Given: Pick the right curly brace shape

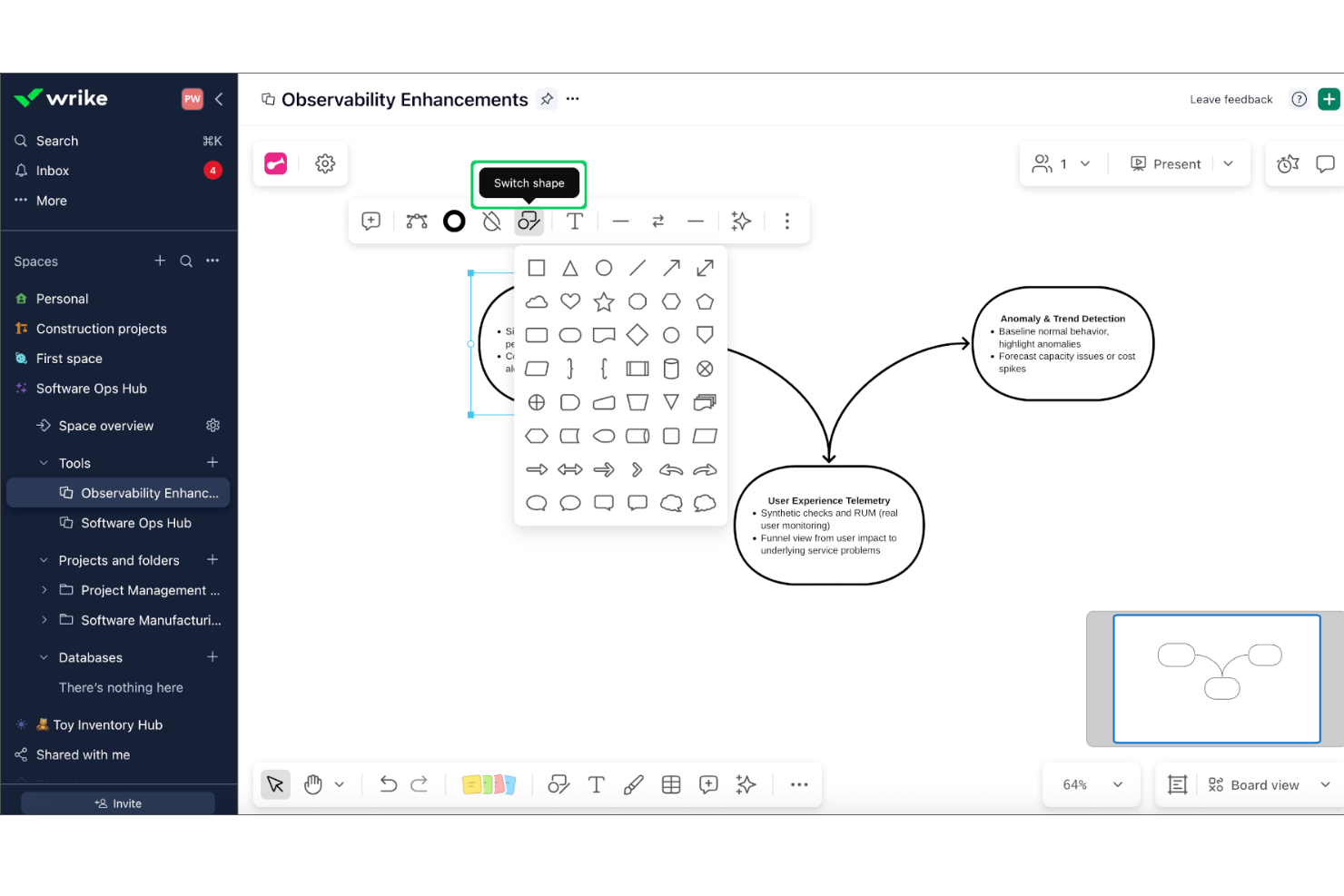Looking at the screenshot, I should coord(570,369).
